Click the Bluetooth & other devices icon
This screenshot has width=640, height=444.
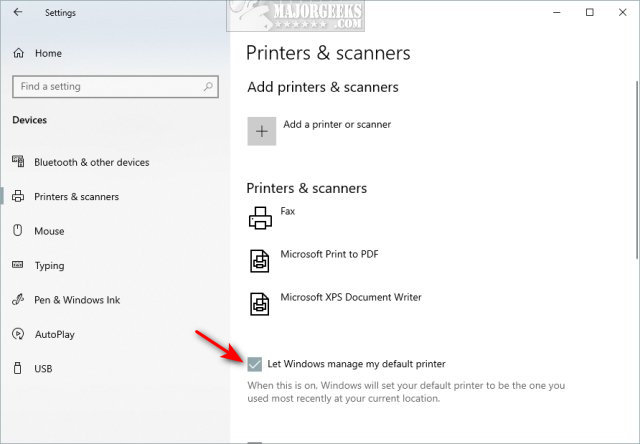coord(18,162)
